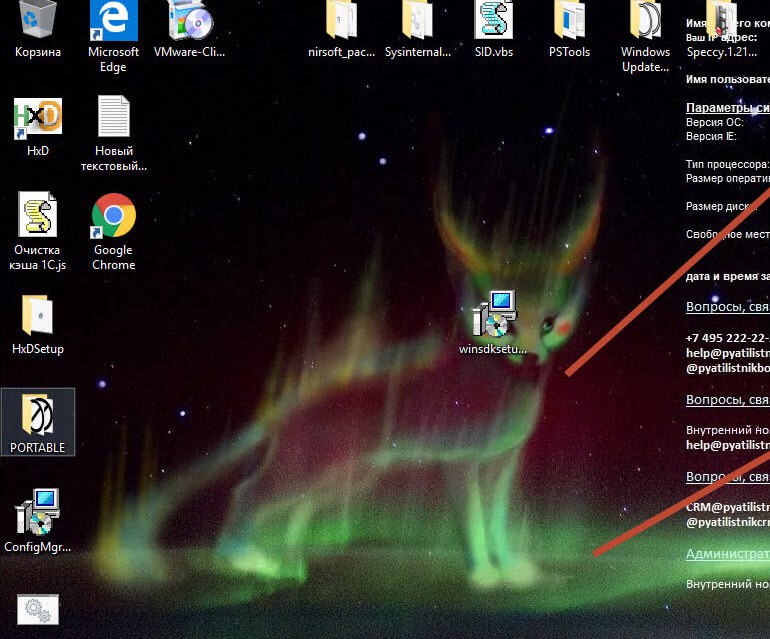770x639 pixels.
Task: Click the Размер оператив... label
Action: click(x=727, y=178)
